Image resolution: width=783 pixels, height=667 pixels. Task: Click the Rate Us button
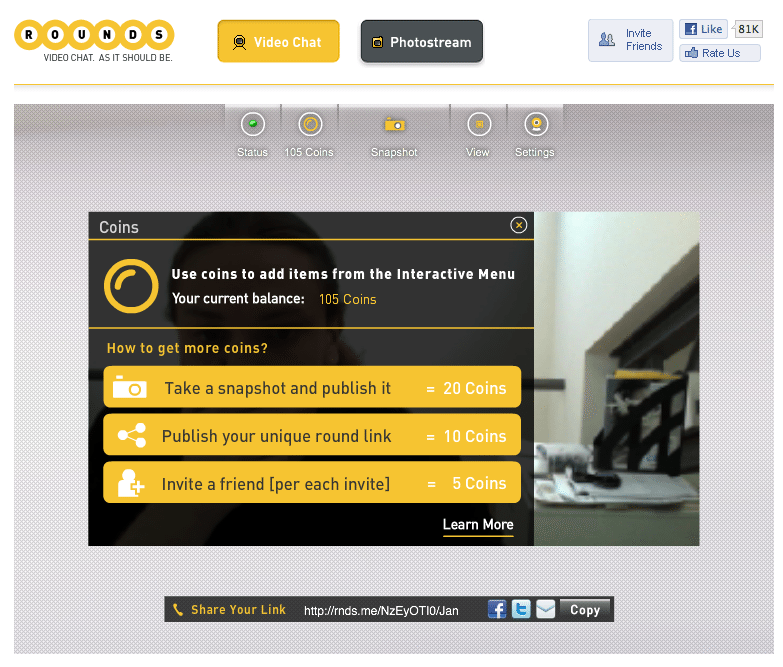pos(720,53)
